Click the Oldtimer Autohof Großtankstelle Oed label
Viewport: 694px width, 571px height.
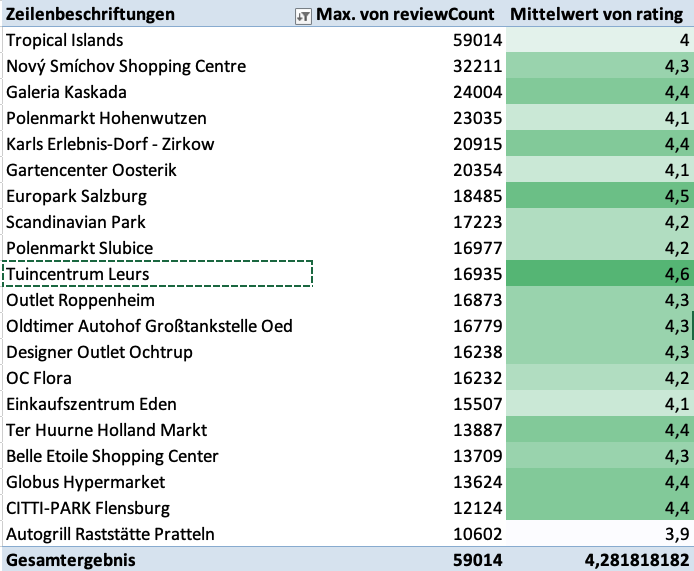(149, 326)
